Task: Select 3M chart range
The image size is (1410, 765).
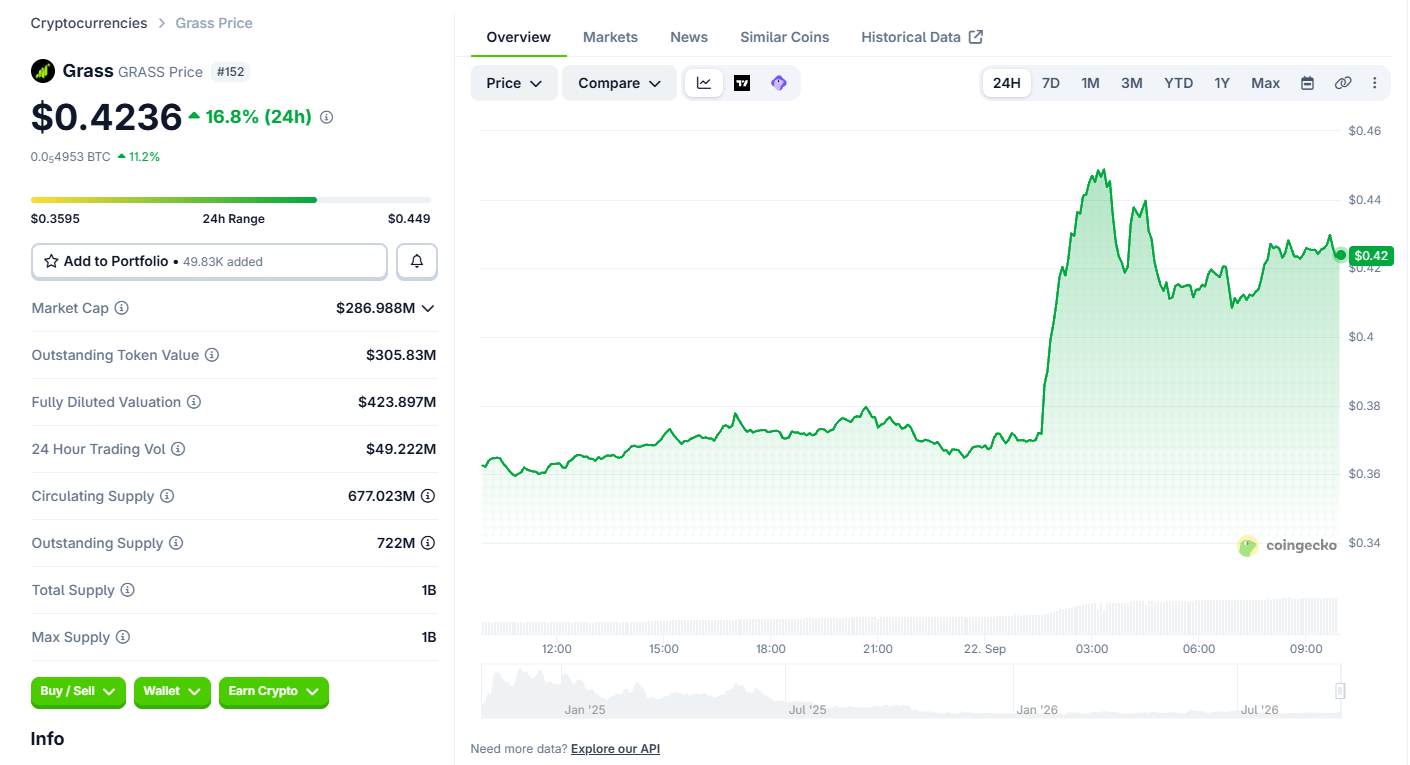Action: [1132, 83]
